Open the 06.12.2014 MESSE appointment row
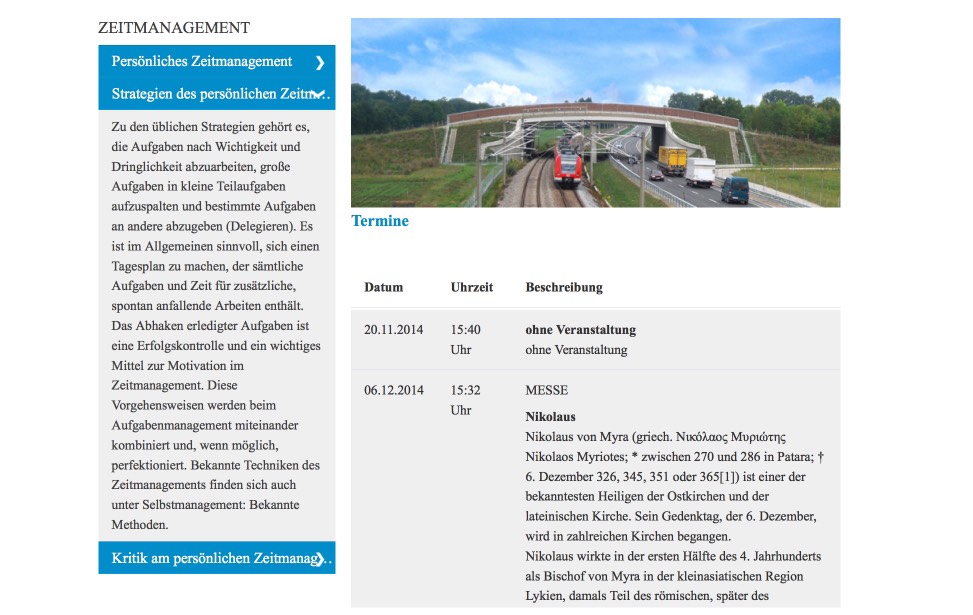Image resolution: width=973 pixels, height=615 pixels. coord(595,489)
